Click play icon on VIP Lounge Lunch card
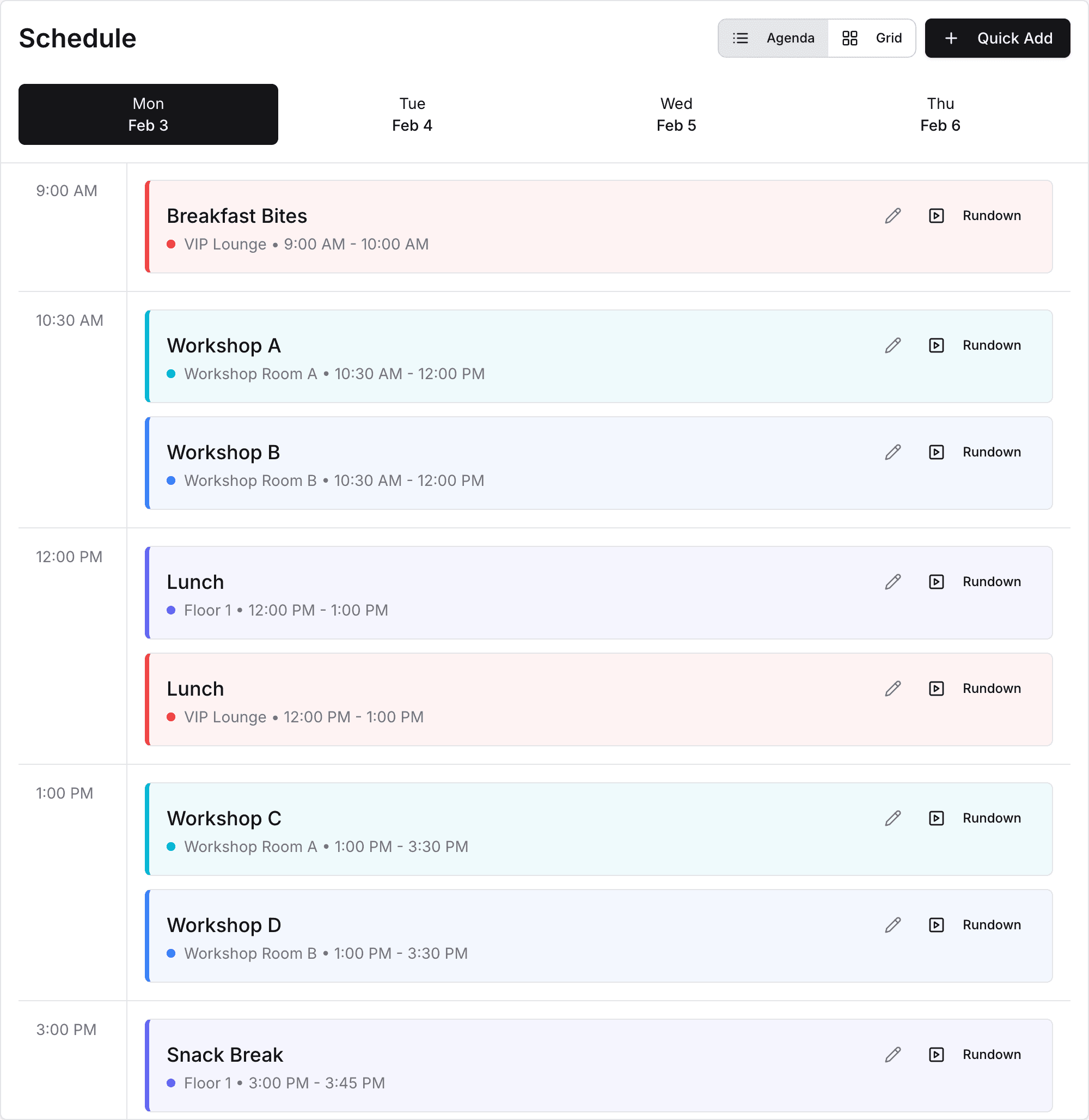The height and width of the screenshot is (1120, 1089). click(x=937, y=689)
